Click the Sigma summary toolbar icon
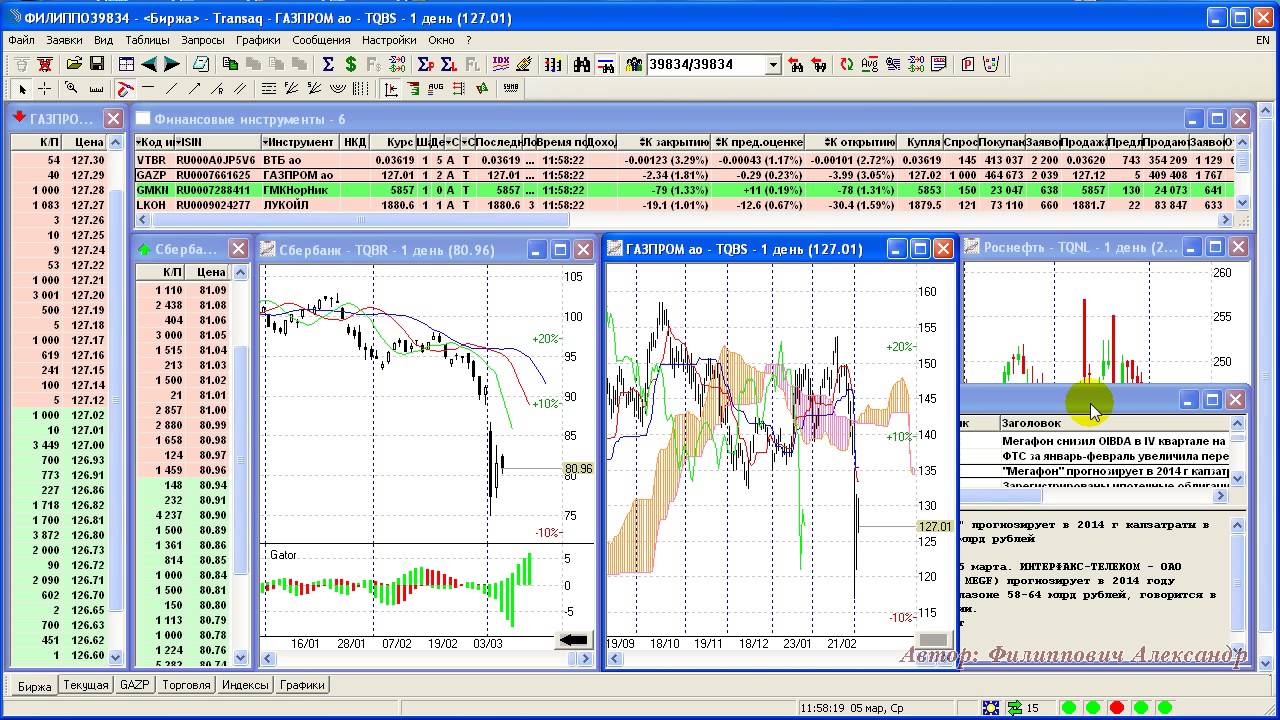The height and width of the screenshot is (720, 1280). point(328,64)
